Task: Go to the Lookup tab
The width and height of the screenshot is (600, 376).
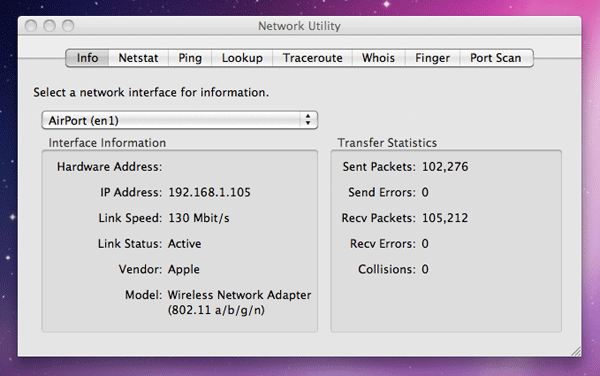Action: (x=242, y=58)
